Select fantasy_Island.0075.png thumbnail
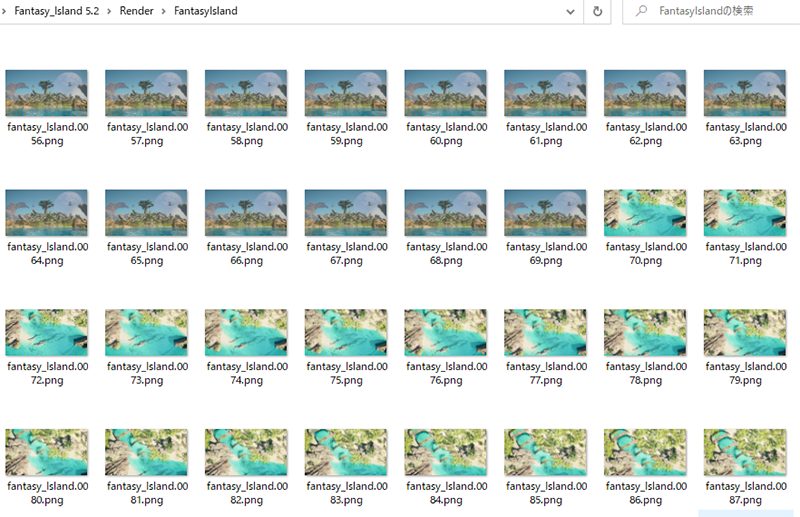The width and height of the screenshot is (800, 517). pyautogui.click(x=345, y=333)
